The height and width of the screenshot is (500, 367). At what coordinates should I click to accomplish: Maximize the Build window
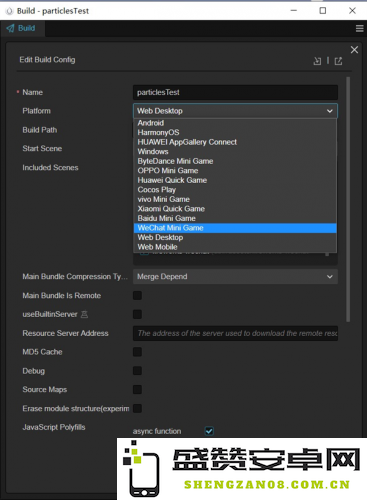(323, 11)
